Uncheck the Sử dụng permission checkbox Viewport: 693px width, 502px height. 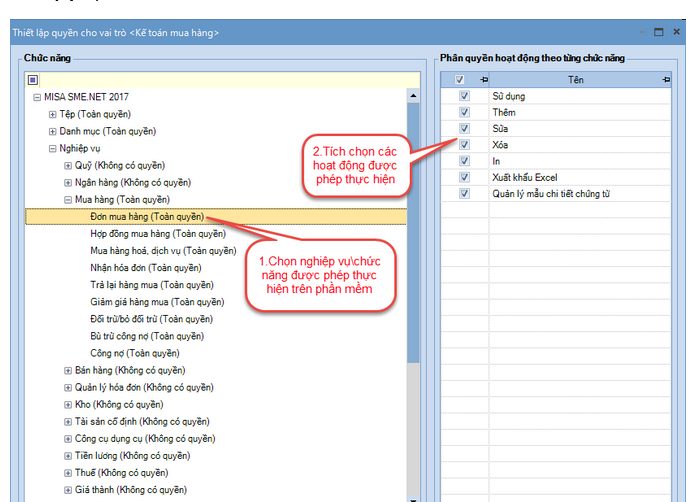464,96
